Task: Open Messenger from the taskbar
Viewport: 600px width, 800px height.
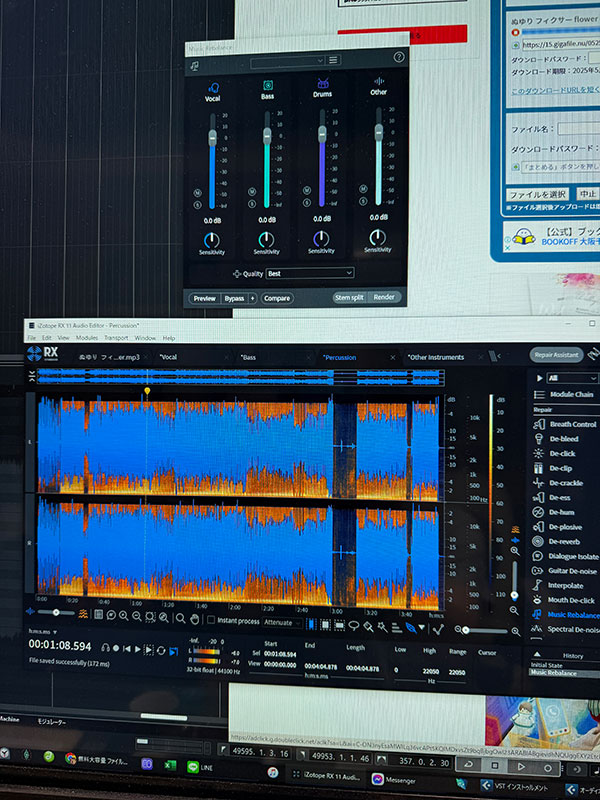Action: point(393,780)
